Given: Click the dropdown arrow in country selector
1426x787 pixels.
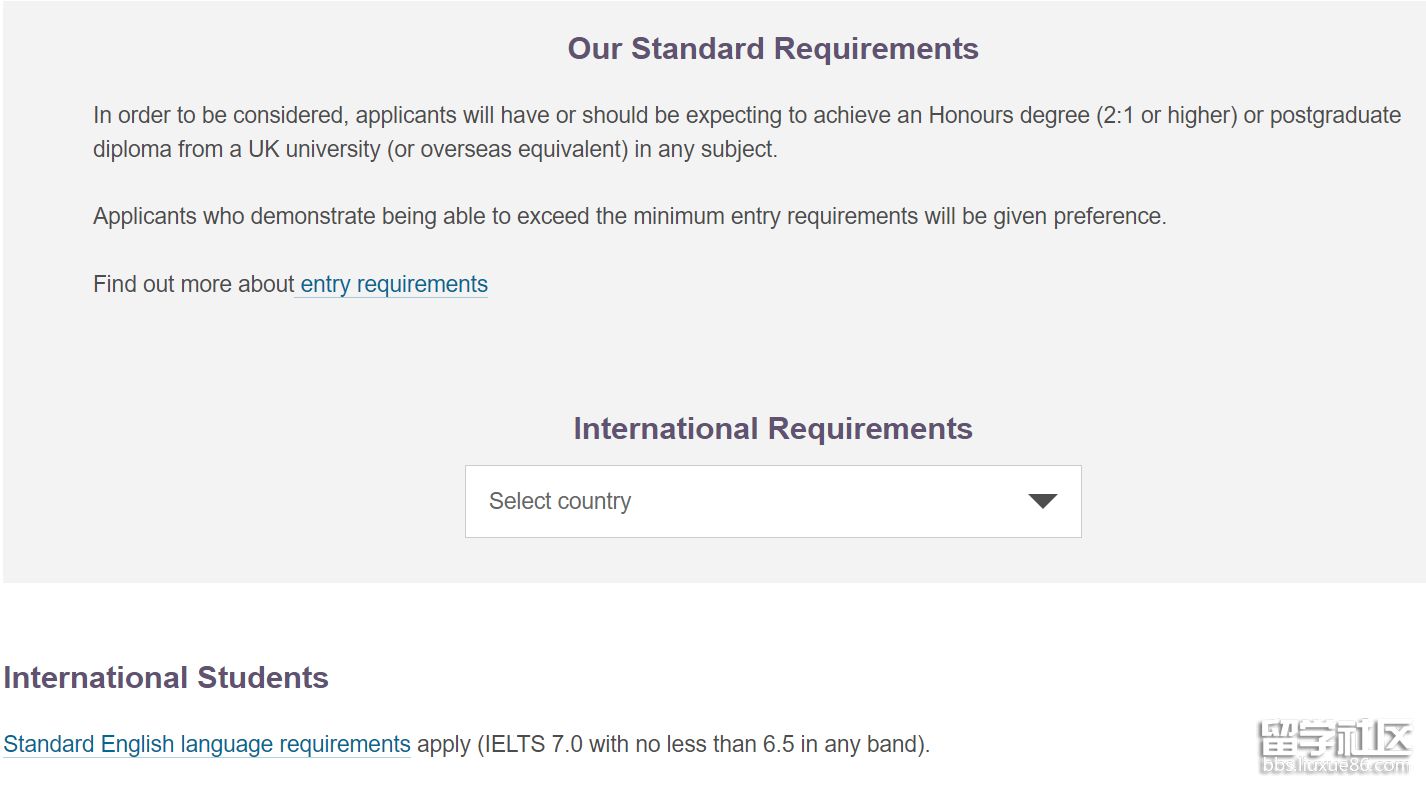Looking at the screenshot, I should pos(1042,501).
